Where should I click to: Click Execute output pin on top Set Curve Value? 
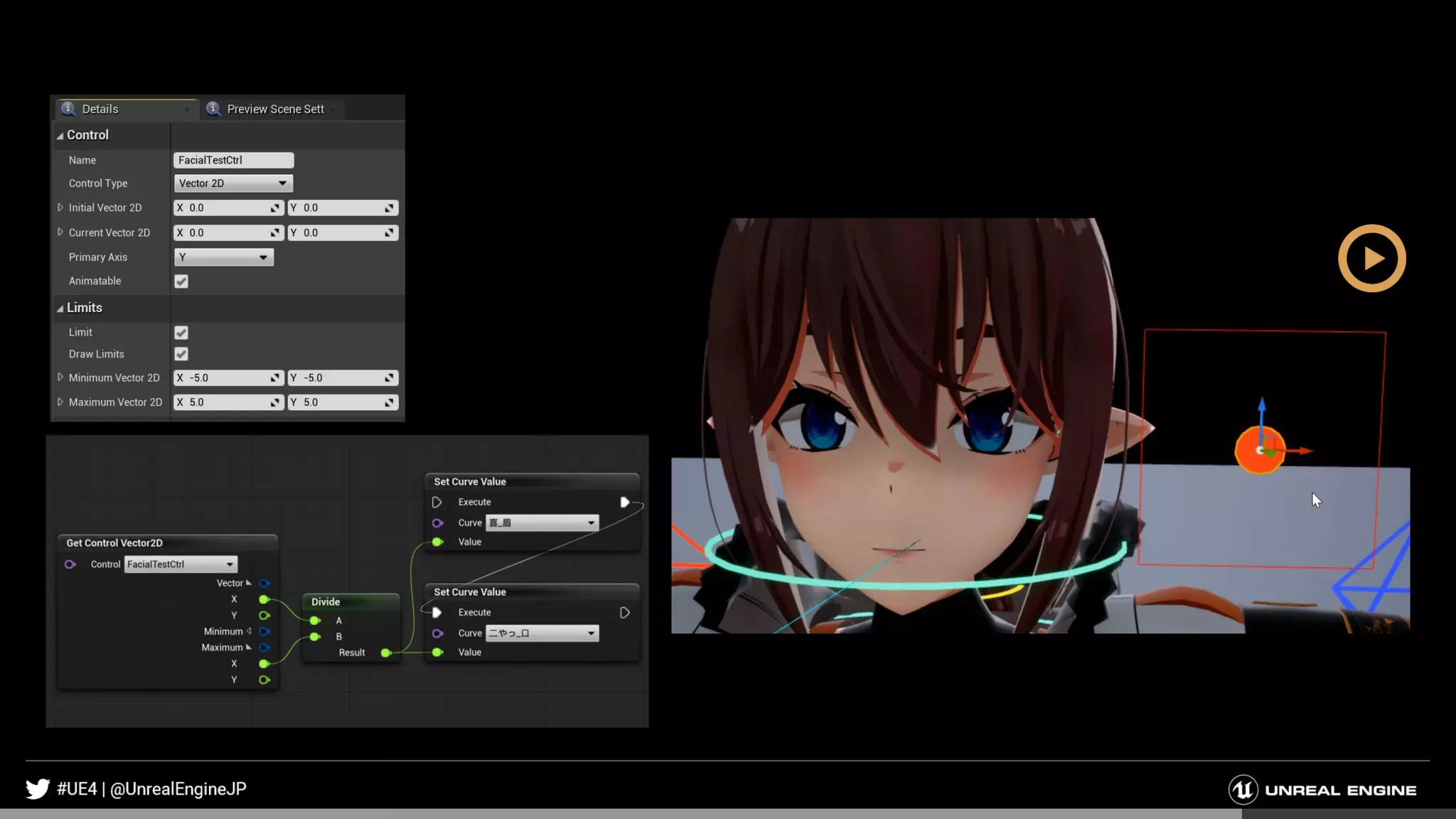(624, 502)
